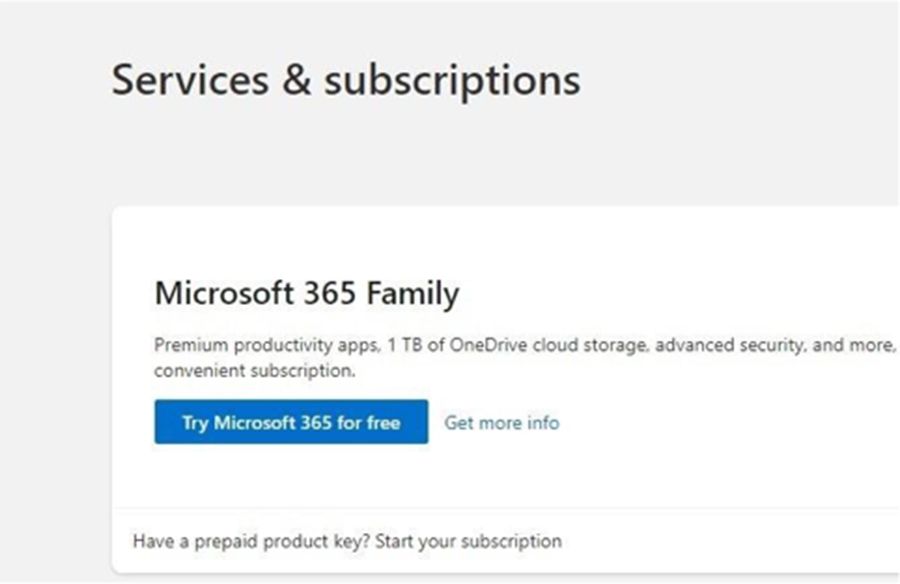
Task: Click the word "Try" on the blue button
Action: click(x=194, y=422)
